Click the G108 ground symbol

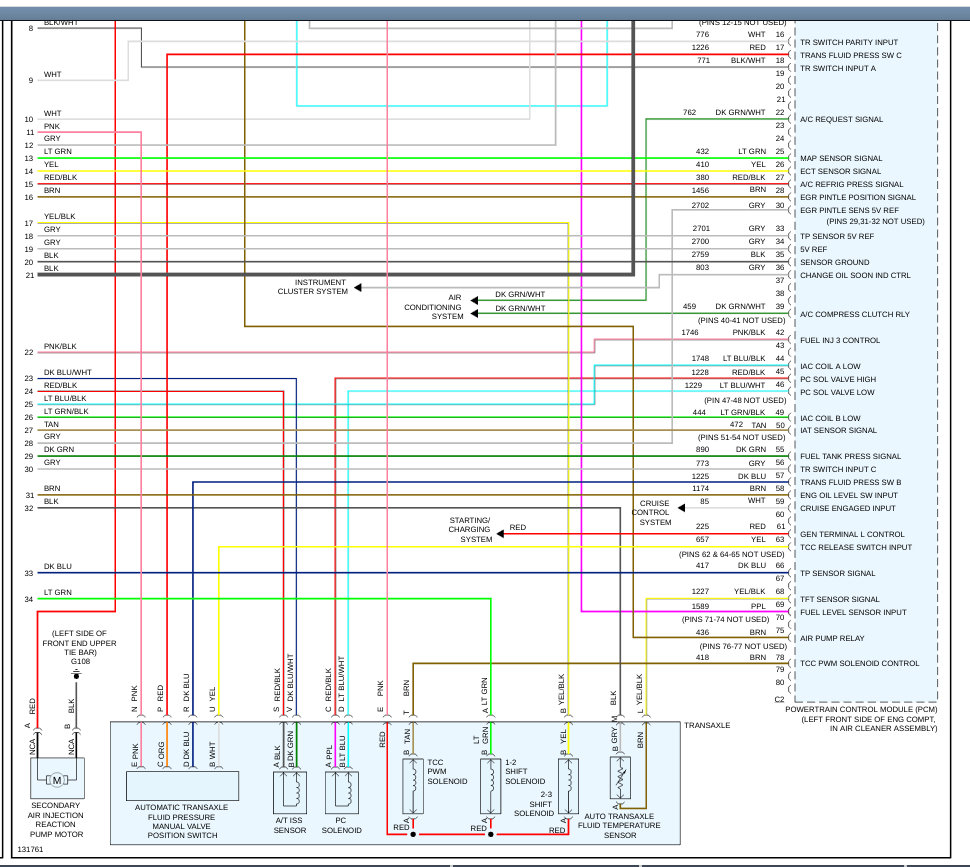(x=77, y=674)
